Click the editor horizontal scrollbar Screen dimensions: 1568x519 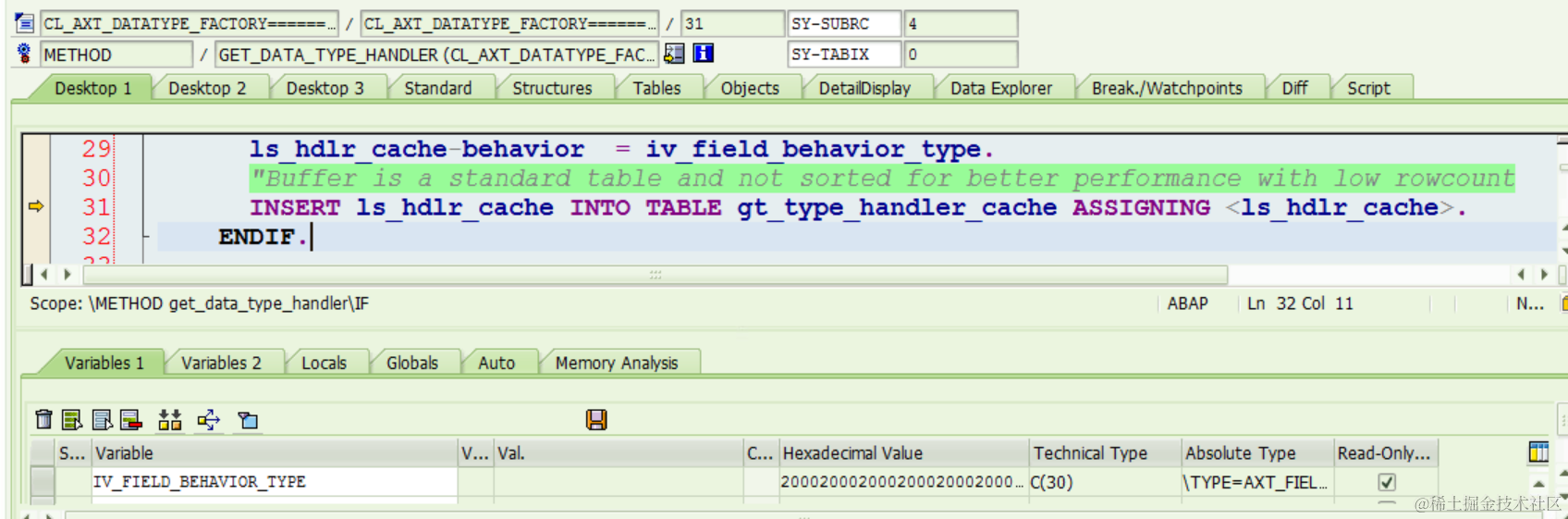point(655,275)
